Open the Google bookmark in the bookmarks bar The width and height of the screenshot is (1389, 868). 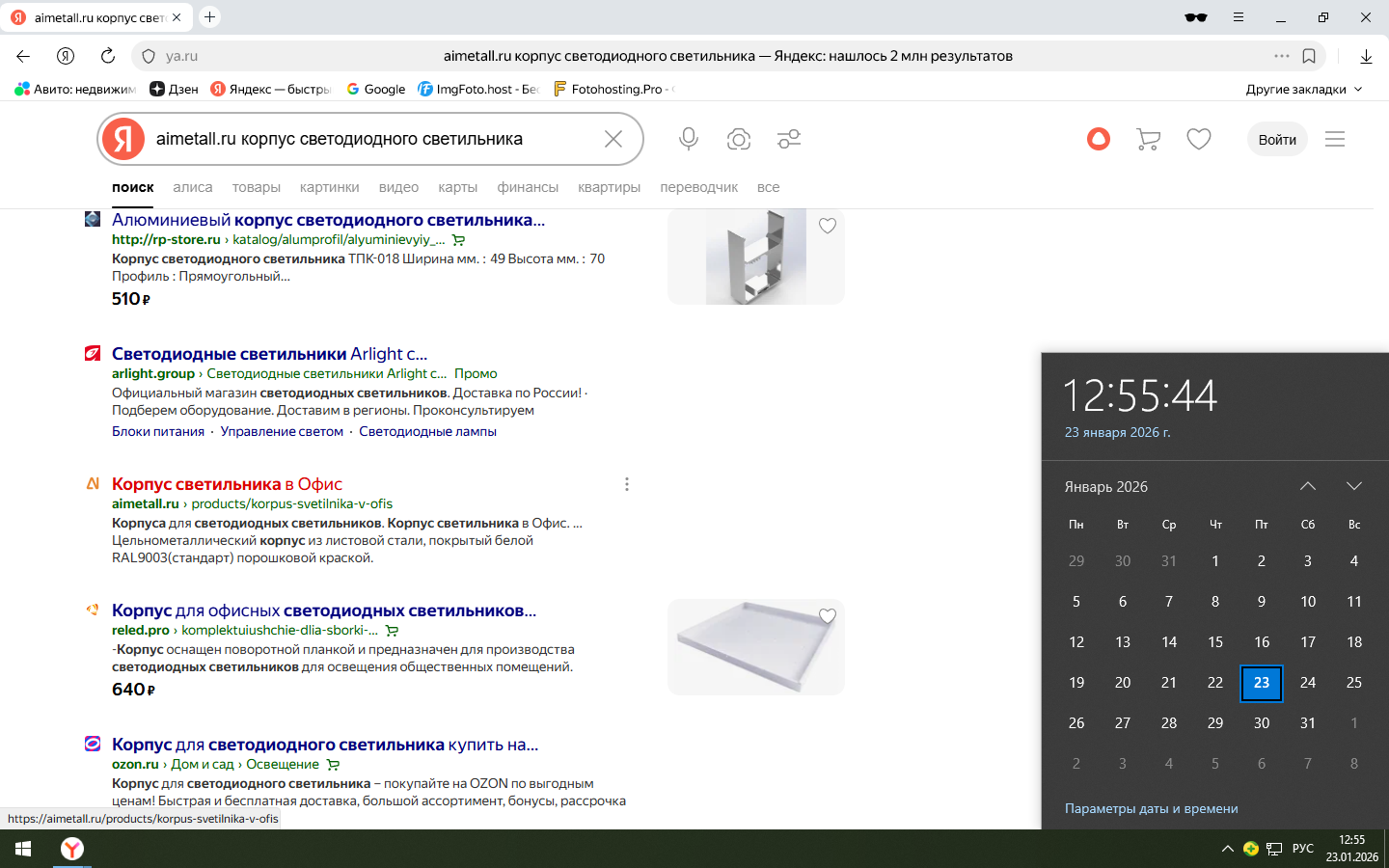(376, 89)
